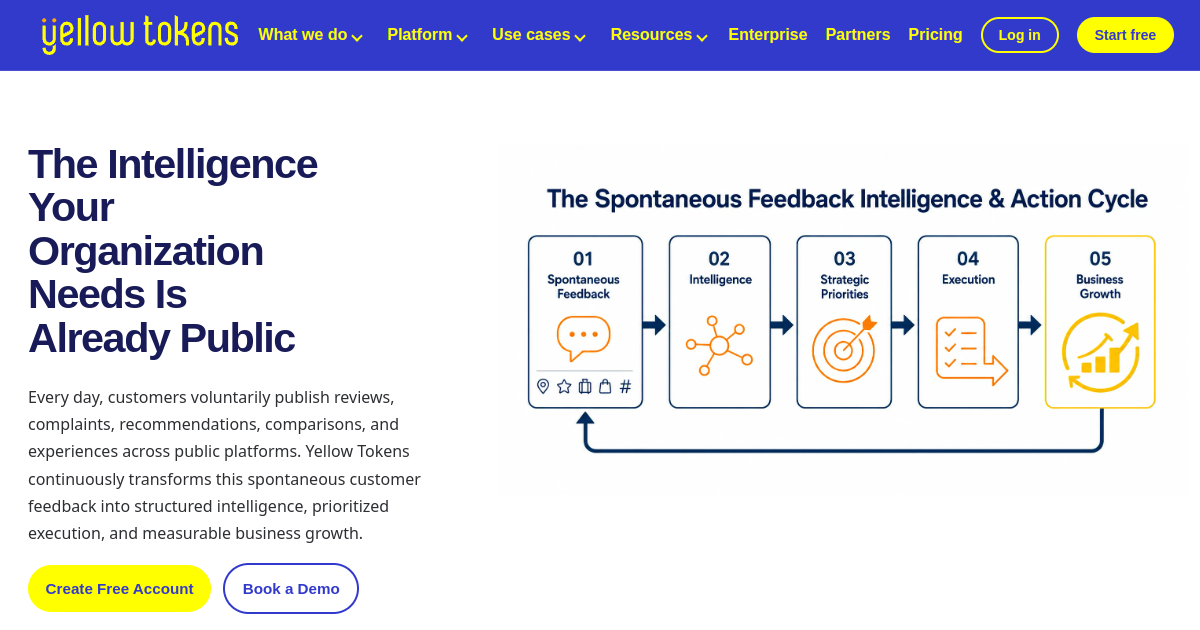The height and width of the screenshot is (630, 1200).
Task: Click the hashtag icon in card 01
Action: tap(626, 386)
